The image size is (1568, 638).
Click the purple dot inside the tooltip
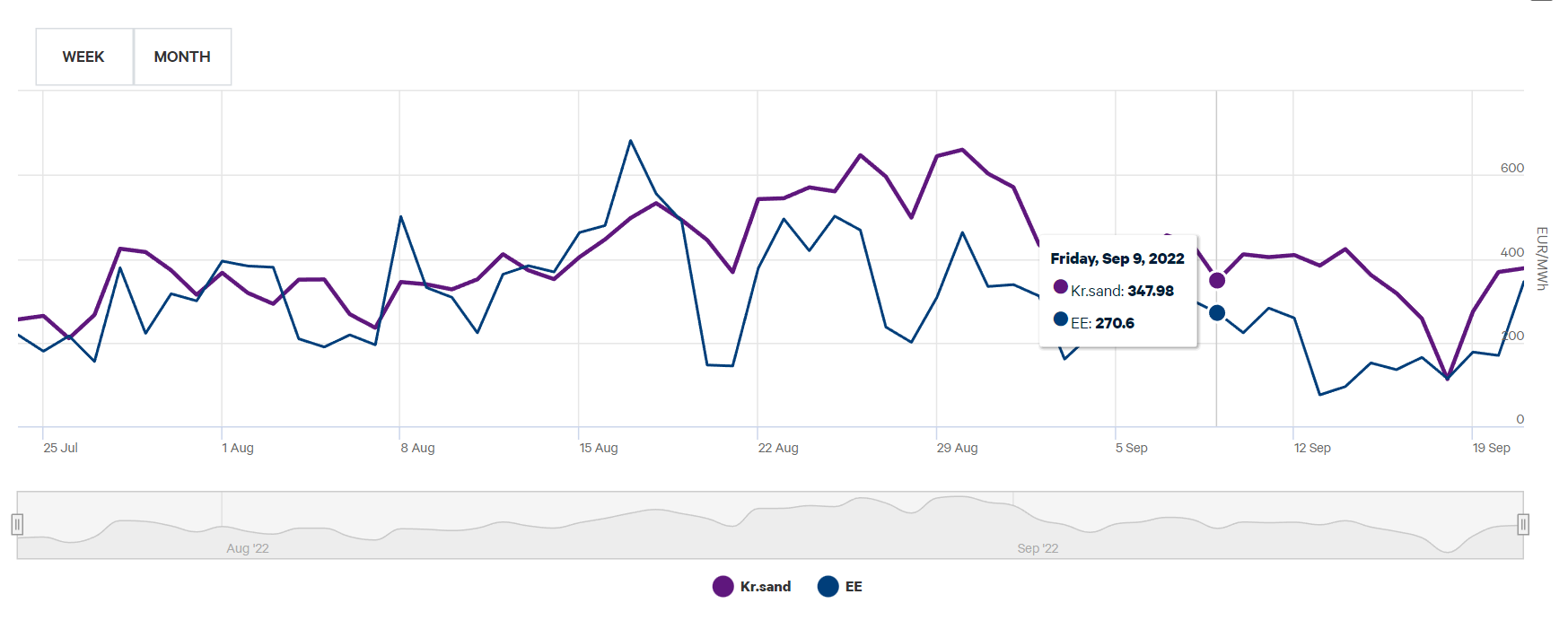1060,287
